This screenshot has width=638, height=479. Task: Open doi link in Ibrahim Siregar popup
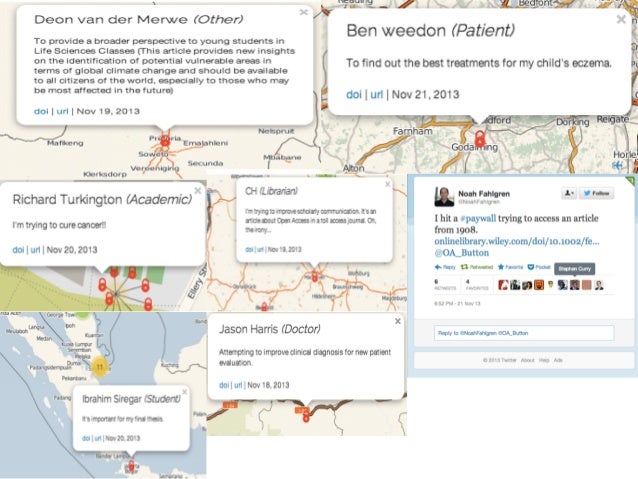coord(86,438)
